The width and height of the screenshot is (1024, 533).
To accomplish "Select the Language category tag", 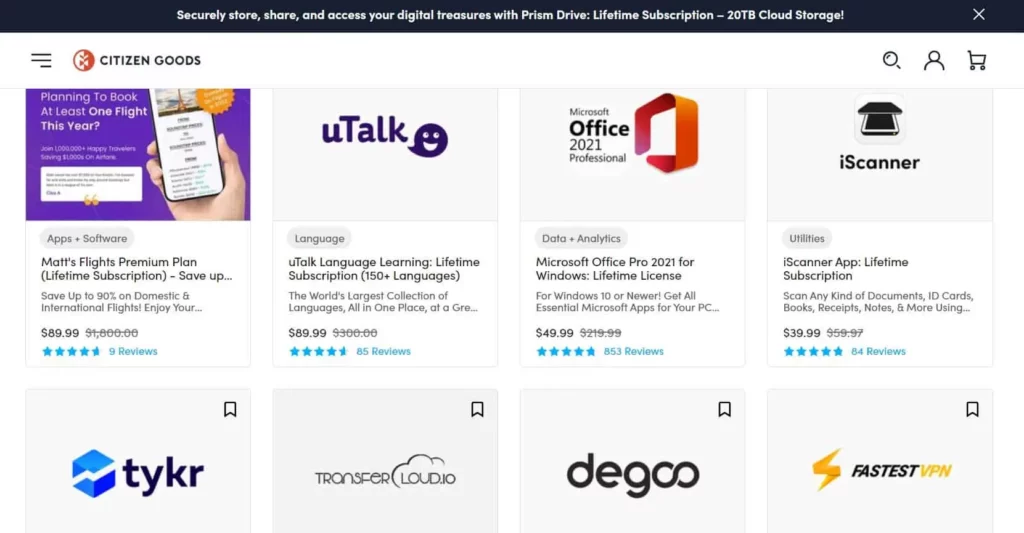I will coord(319,238).
